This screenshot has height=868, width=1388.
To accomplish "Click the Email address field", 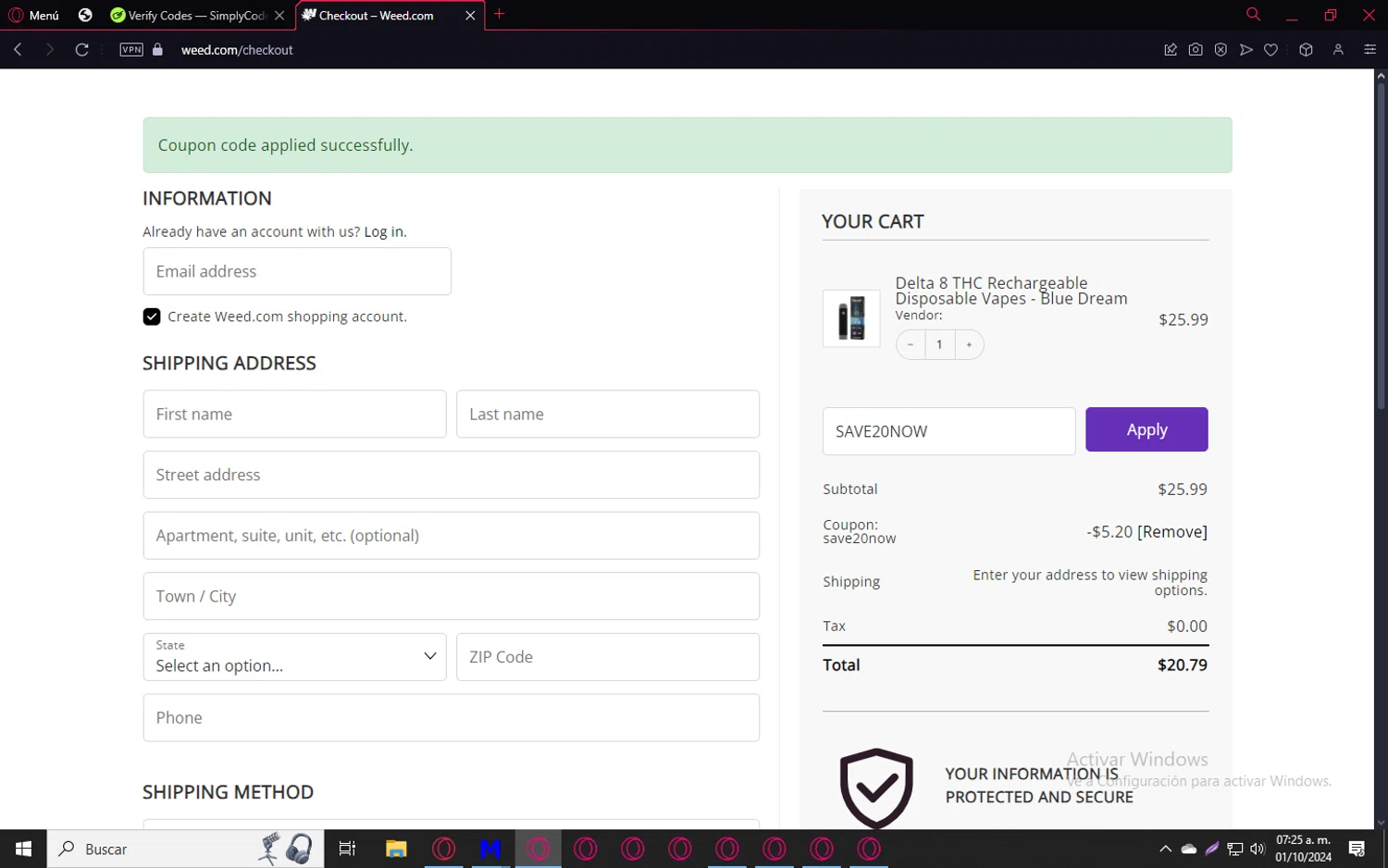I will [297, 271].
